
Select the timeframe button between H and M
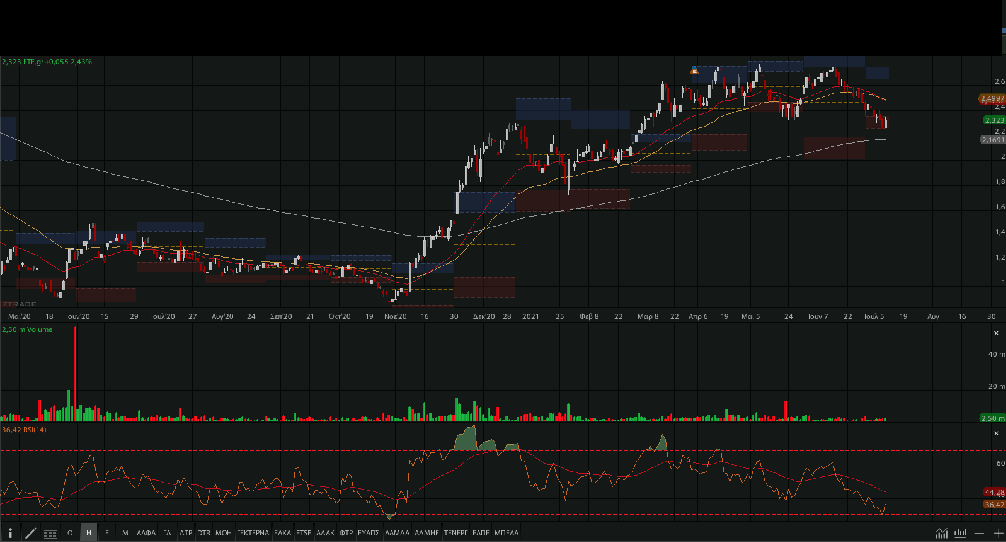click(x=107, y=533)
